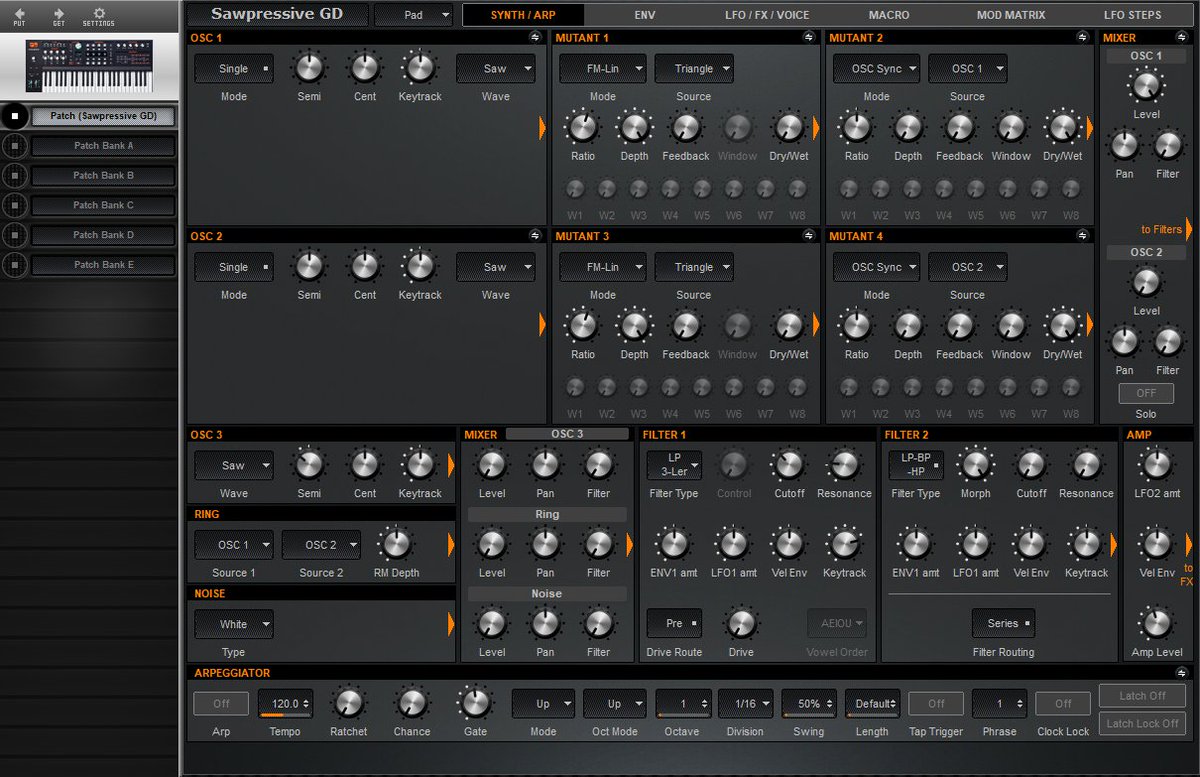Open the Arpeggiator Division 1/16 selector
The width and height of the screenshot is (1200, 777).
[x=746, y=703]
